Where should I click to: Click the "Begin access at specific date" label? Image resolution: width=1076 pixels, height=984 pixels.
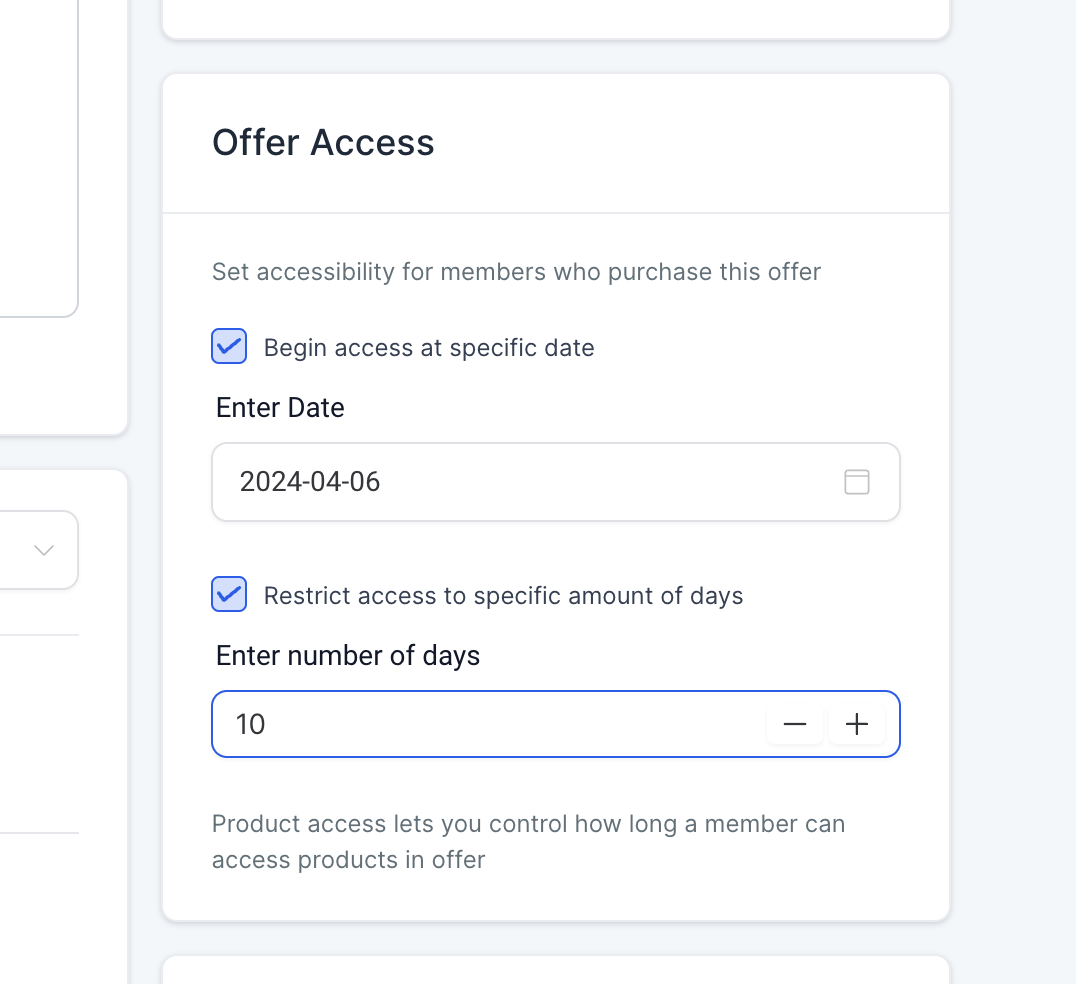[x=429, y=348]
